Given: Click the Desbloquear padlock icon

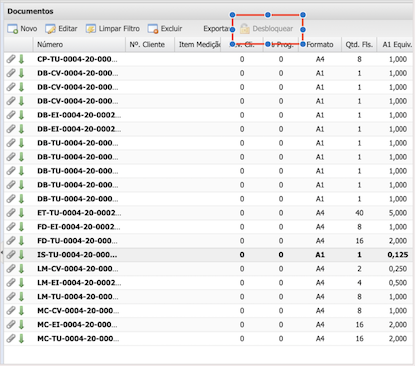Looking at the screenshot, I should pos(245,29).
